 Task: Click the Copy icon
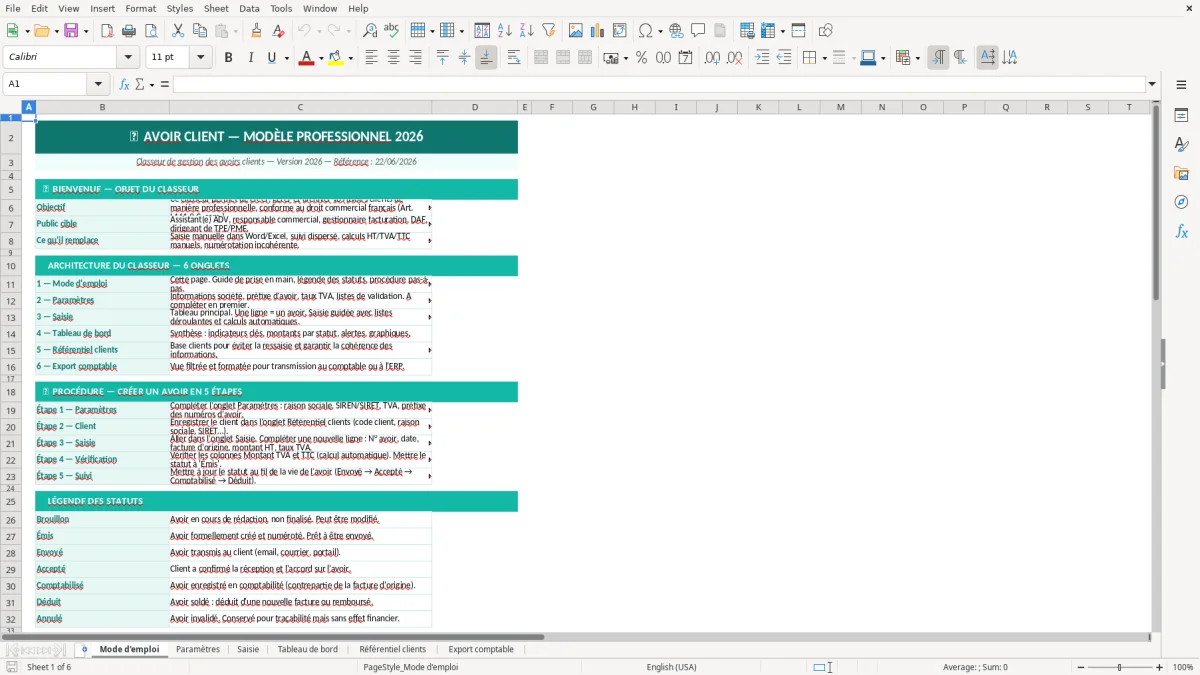pos(200,31)
